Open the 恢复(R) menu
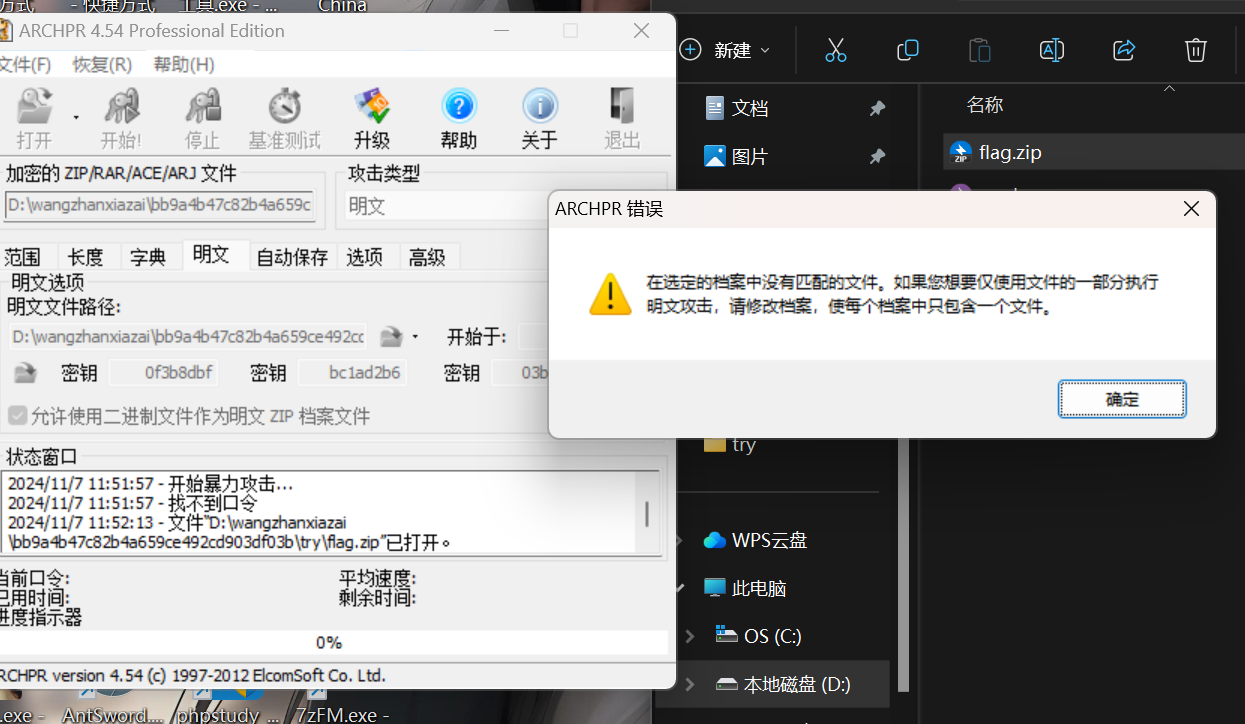 tap(102, 65)
